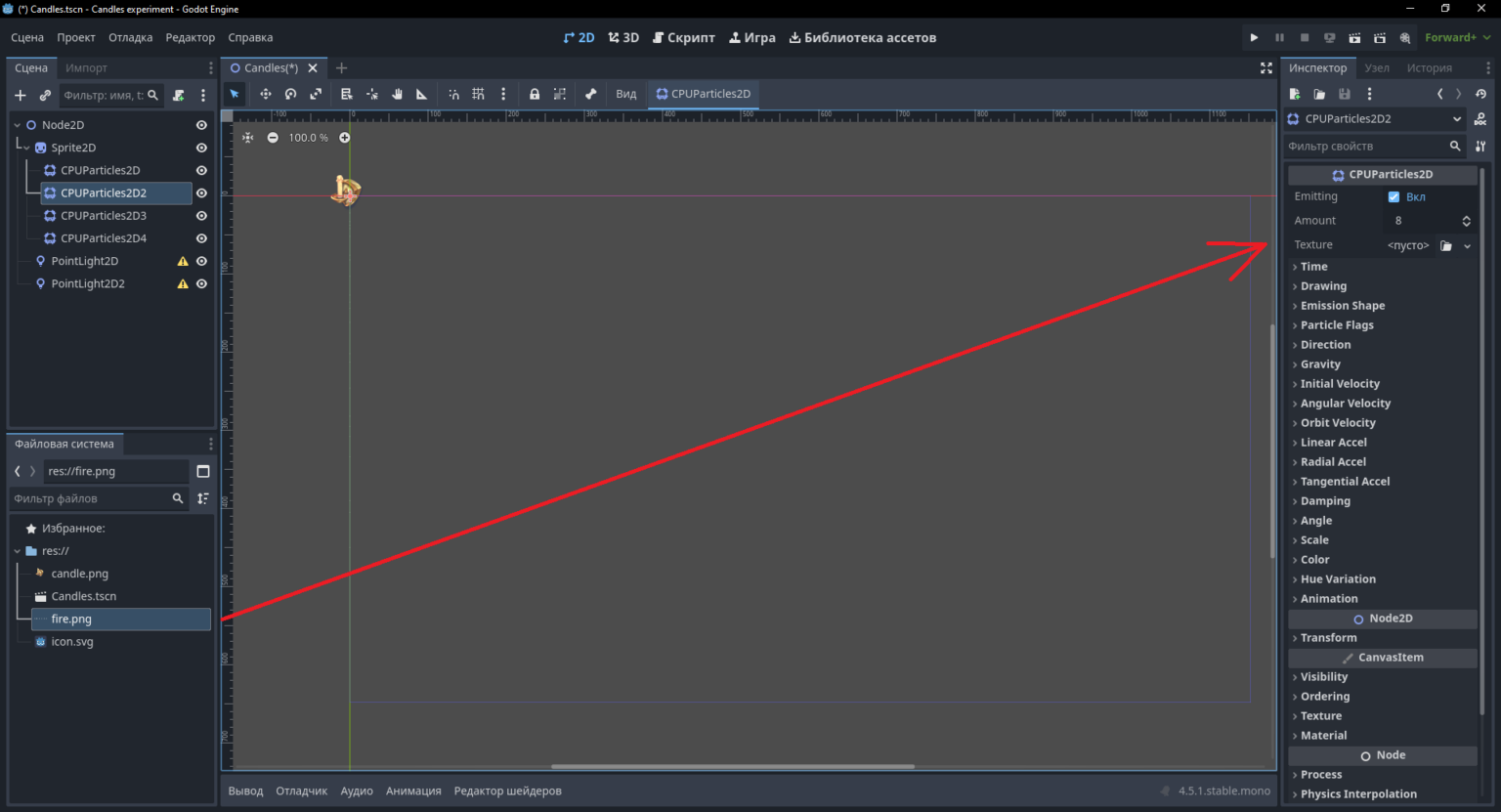The height and width of the screenshot is (812, 1501).
Task: Add a new node with plus button
Action: [20, 95]
